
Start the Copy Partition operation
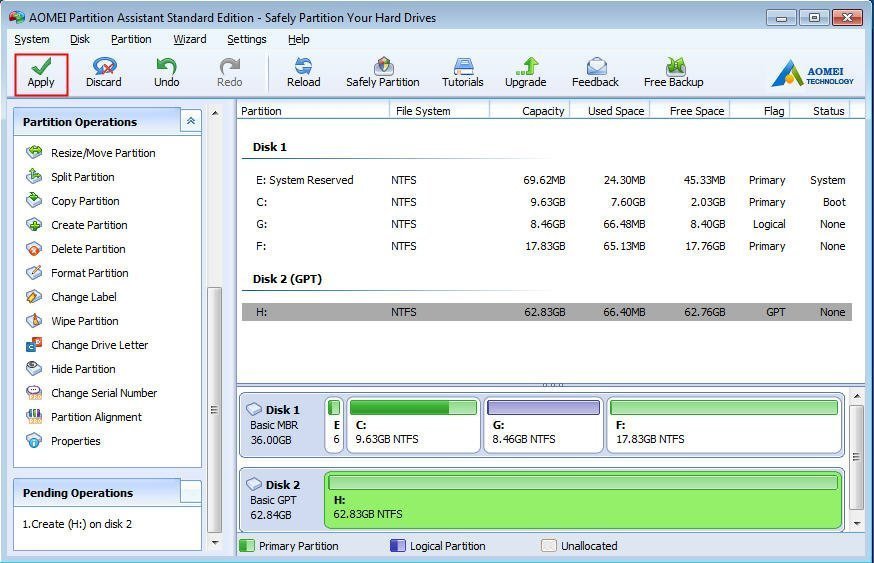(72, 201)
